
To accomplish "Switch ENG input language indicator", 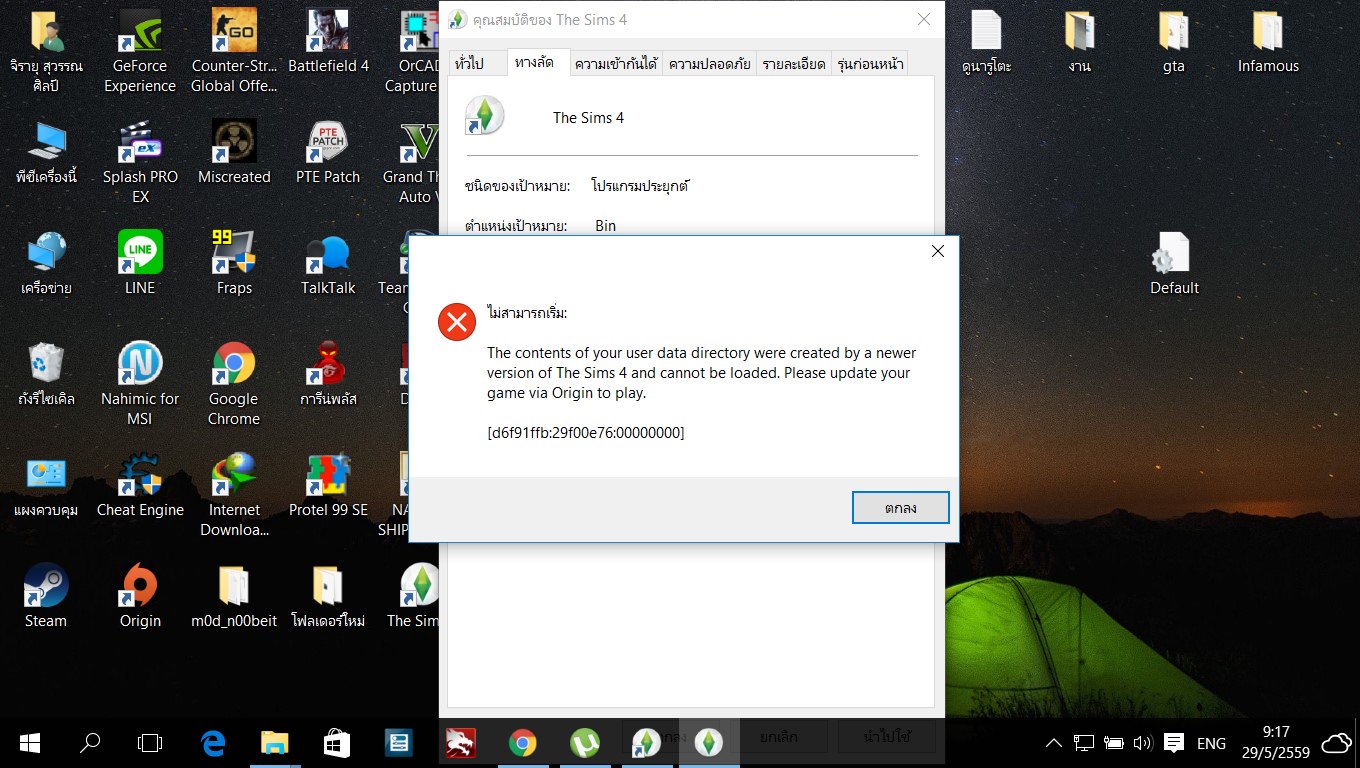I will coord(1211,743).
